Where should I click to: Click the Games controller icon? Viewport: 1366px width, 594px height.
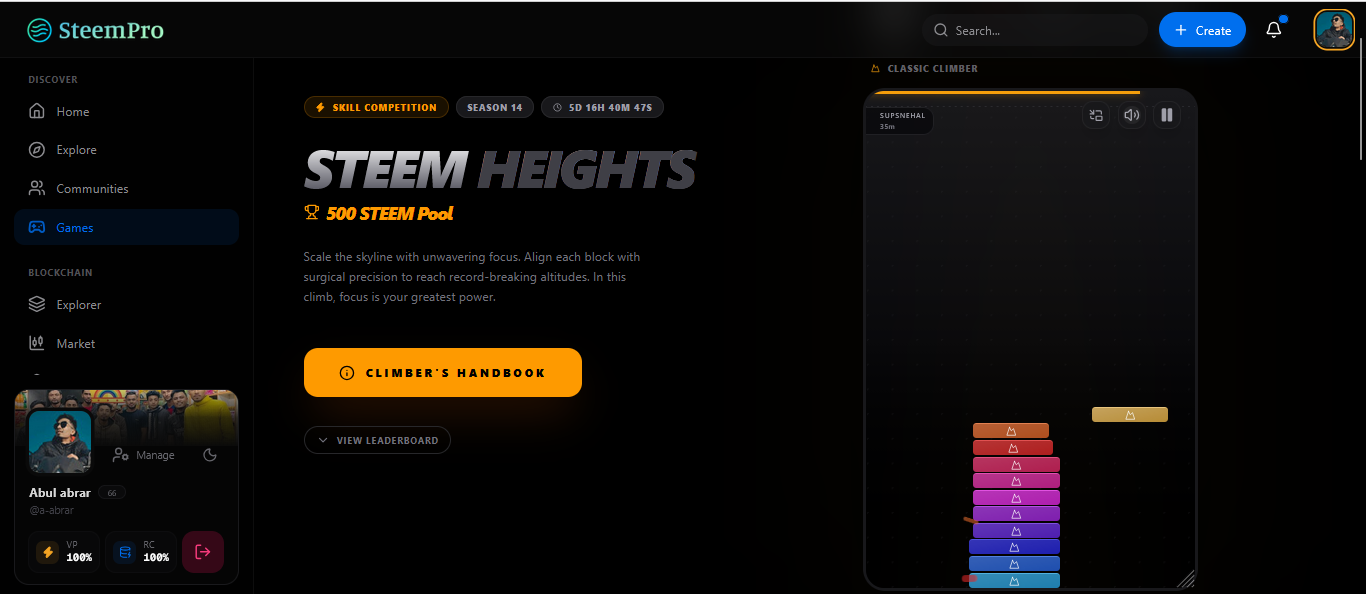[37, 227]
